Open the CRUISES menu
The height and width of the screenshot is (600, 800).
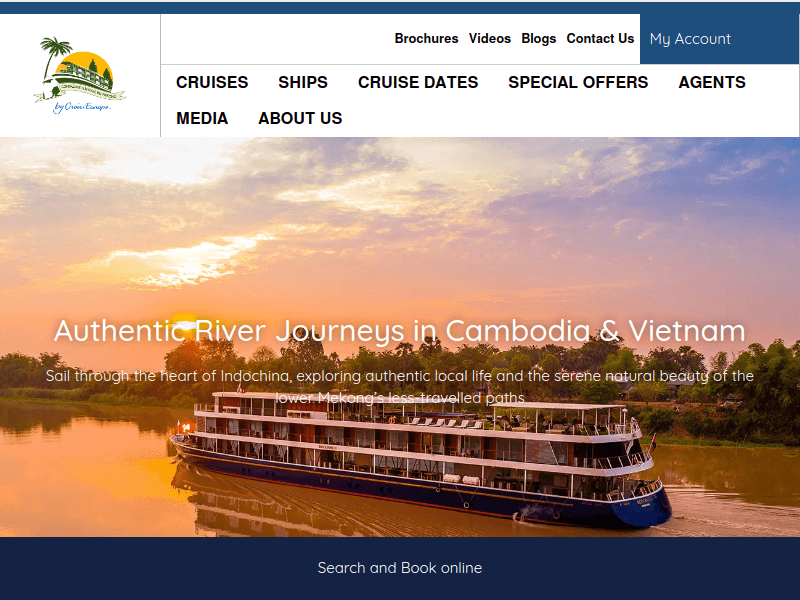point(212,82)
